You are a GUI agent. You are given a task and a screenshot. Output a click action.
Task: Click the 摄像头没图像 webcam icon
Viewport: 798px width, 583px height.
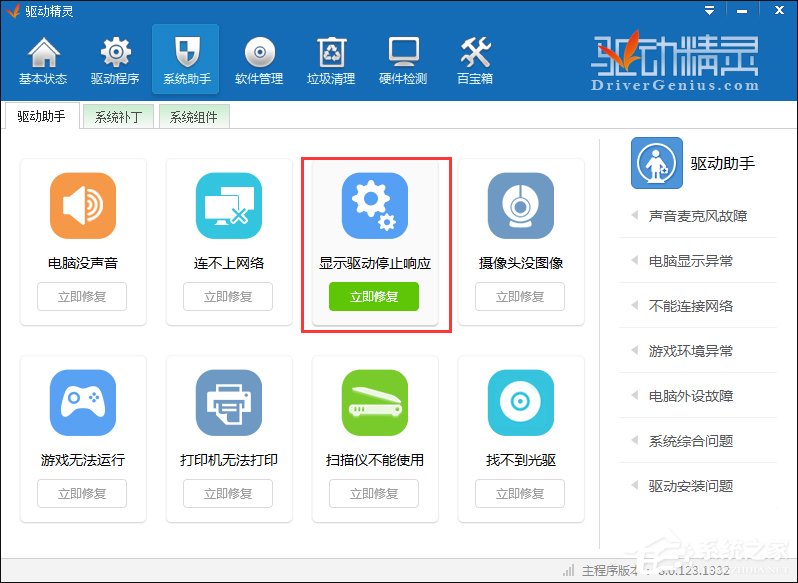pyautogui.click(x=520, y=206)
